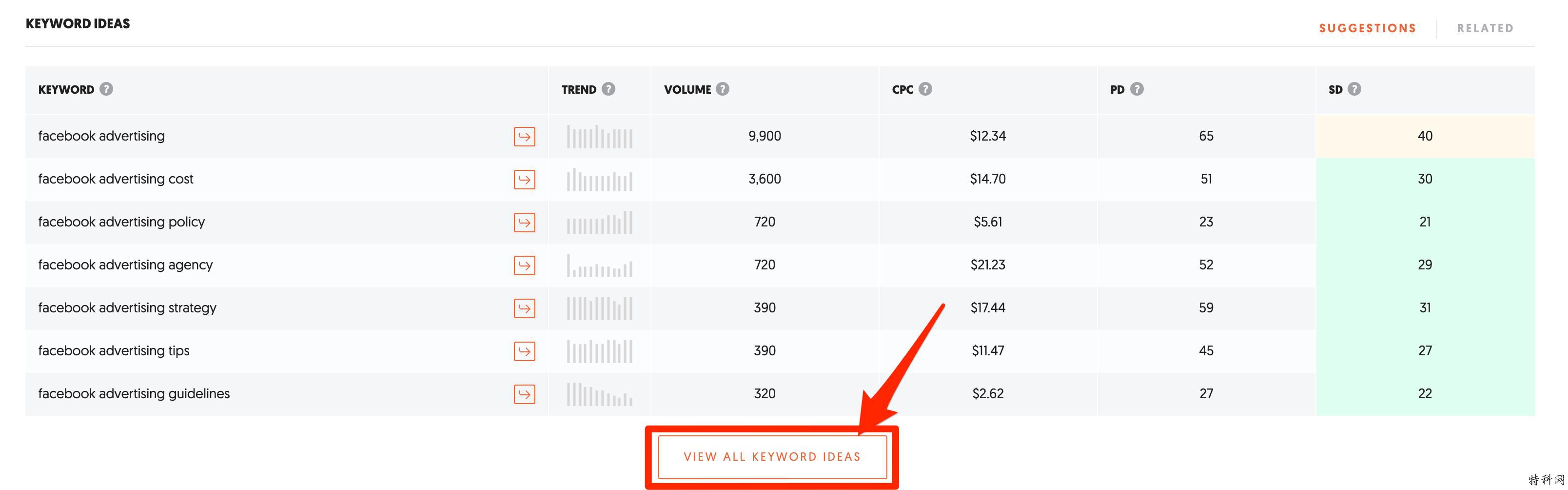Click help icon next to VOLUME header
The image size is (1568, 490).
723,89
